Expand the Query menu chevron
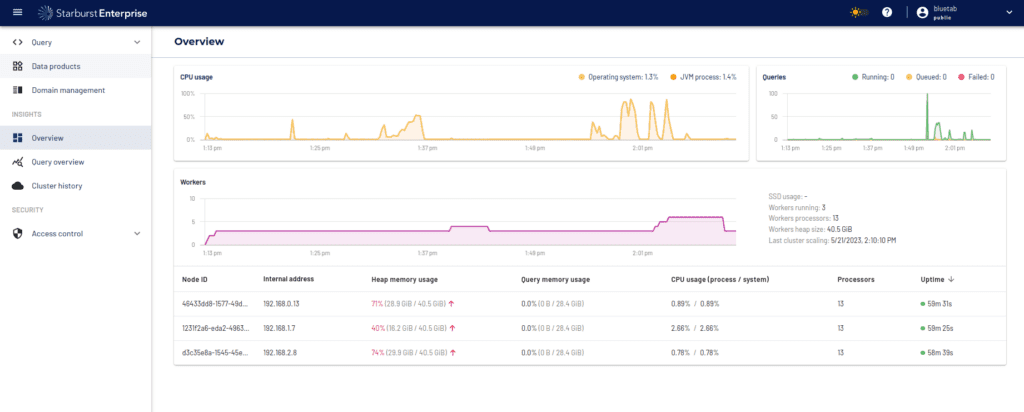 point(136,42)
